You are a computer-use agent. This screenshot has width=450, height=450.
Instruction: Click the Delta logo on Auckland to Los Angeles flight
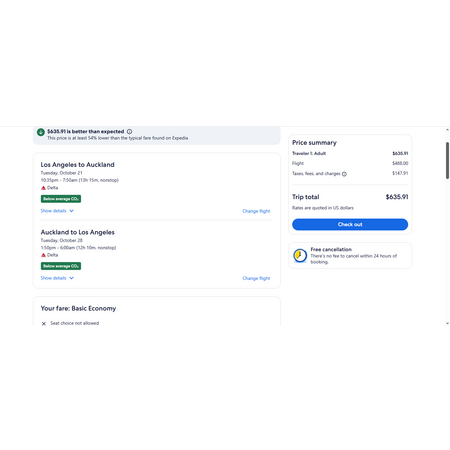43,255
